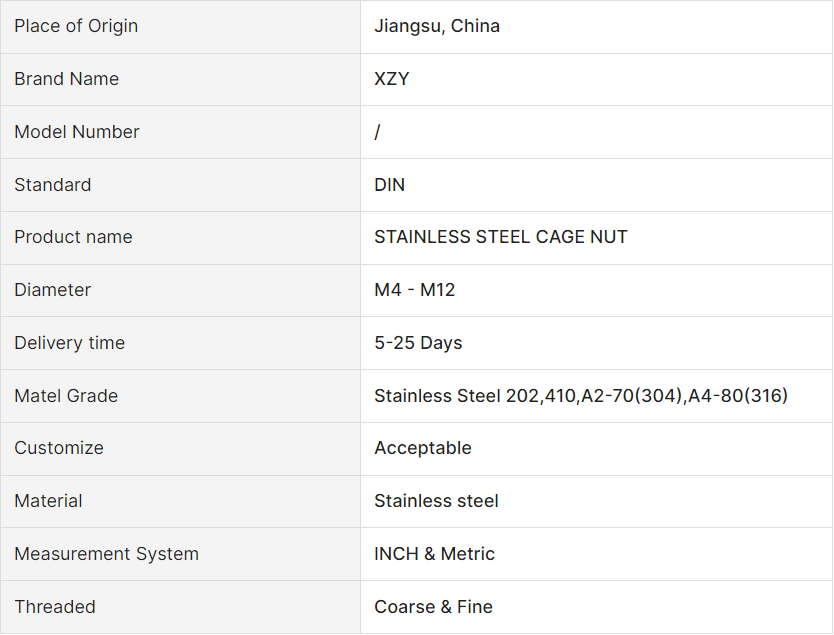Select the 'Coarse & Fine' threaded value
The image size is (834, 635).
pos(433,607)
